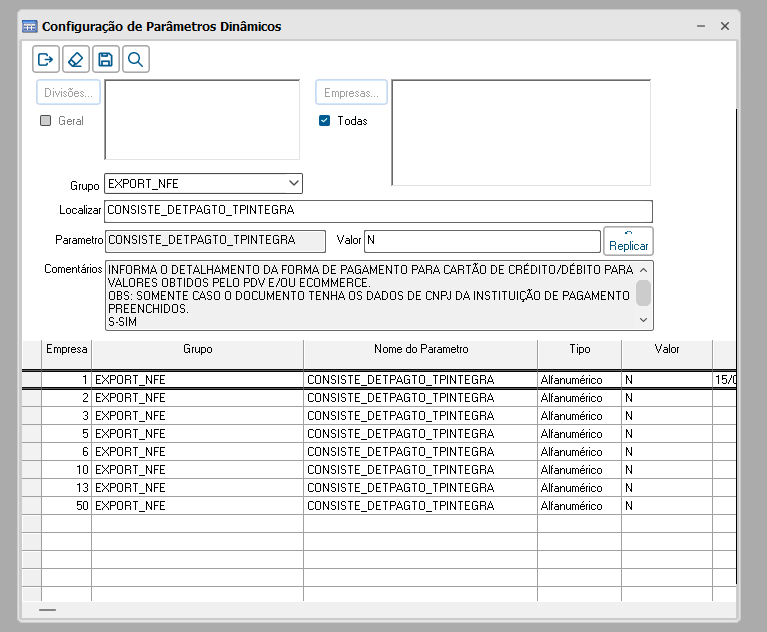
Task: Close the Configuração de Parâmetros Dinâmicos window
Action: [725, 26]
